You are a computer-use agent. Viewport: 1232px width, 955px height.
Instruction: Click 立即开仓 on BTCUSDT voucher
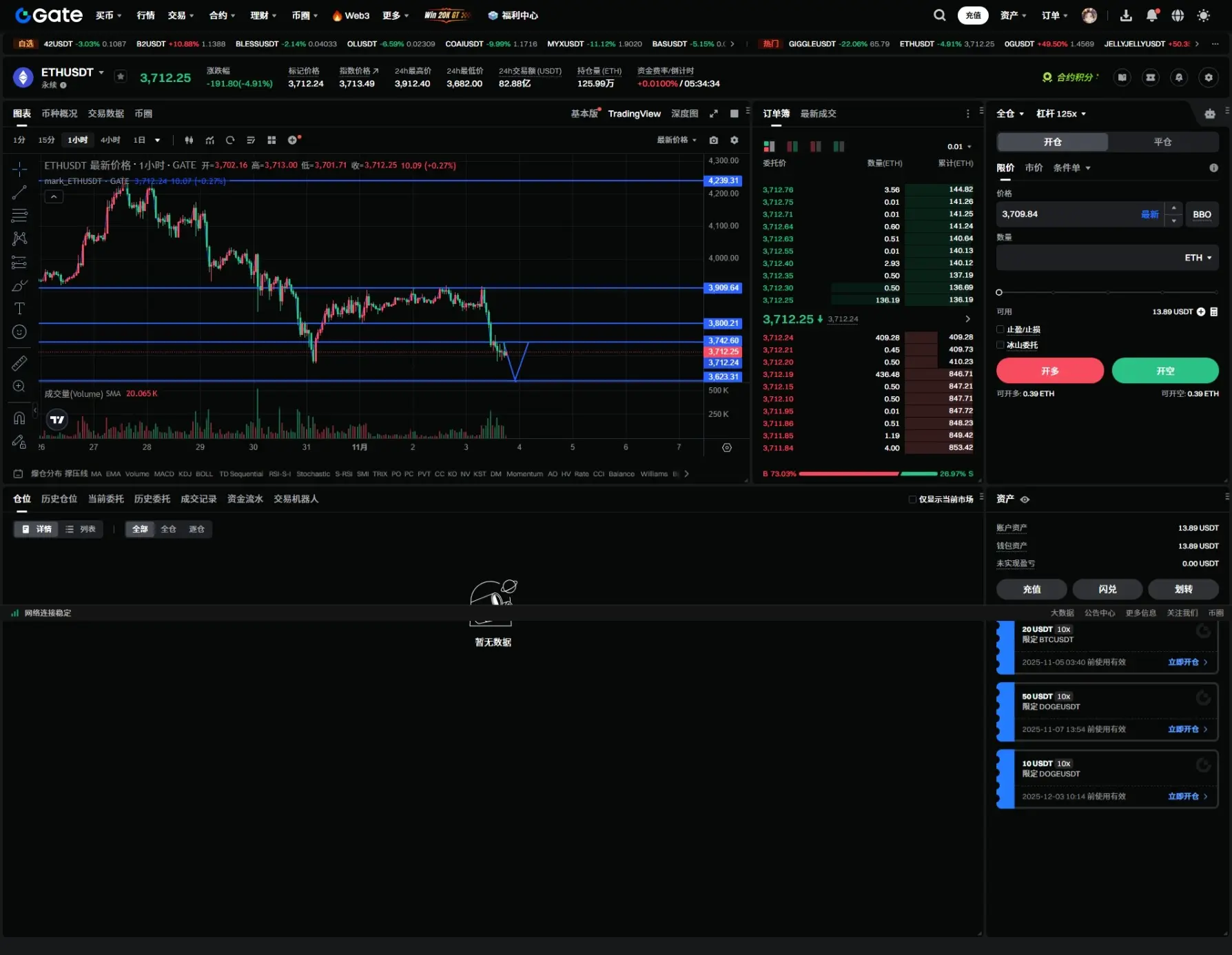tap(1188, 662)
